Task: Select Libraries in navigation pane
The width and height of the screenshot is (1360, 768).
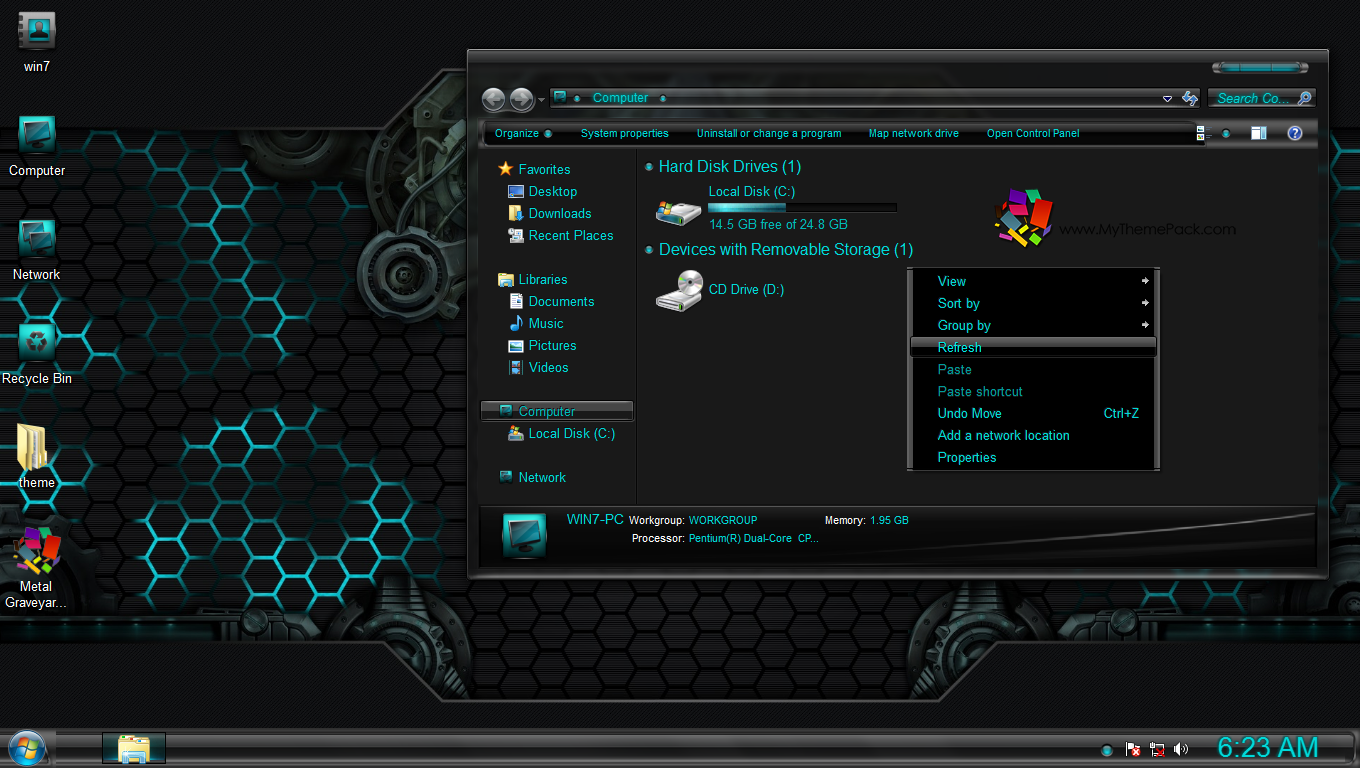Action: point(532,279)
